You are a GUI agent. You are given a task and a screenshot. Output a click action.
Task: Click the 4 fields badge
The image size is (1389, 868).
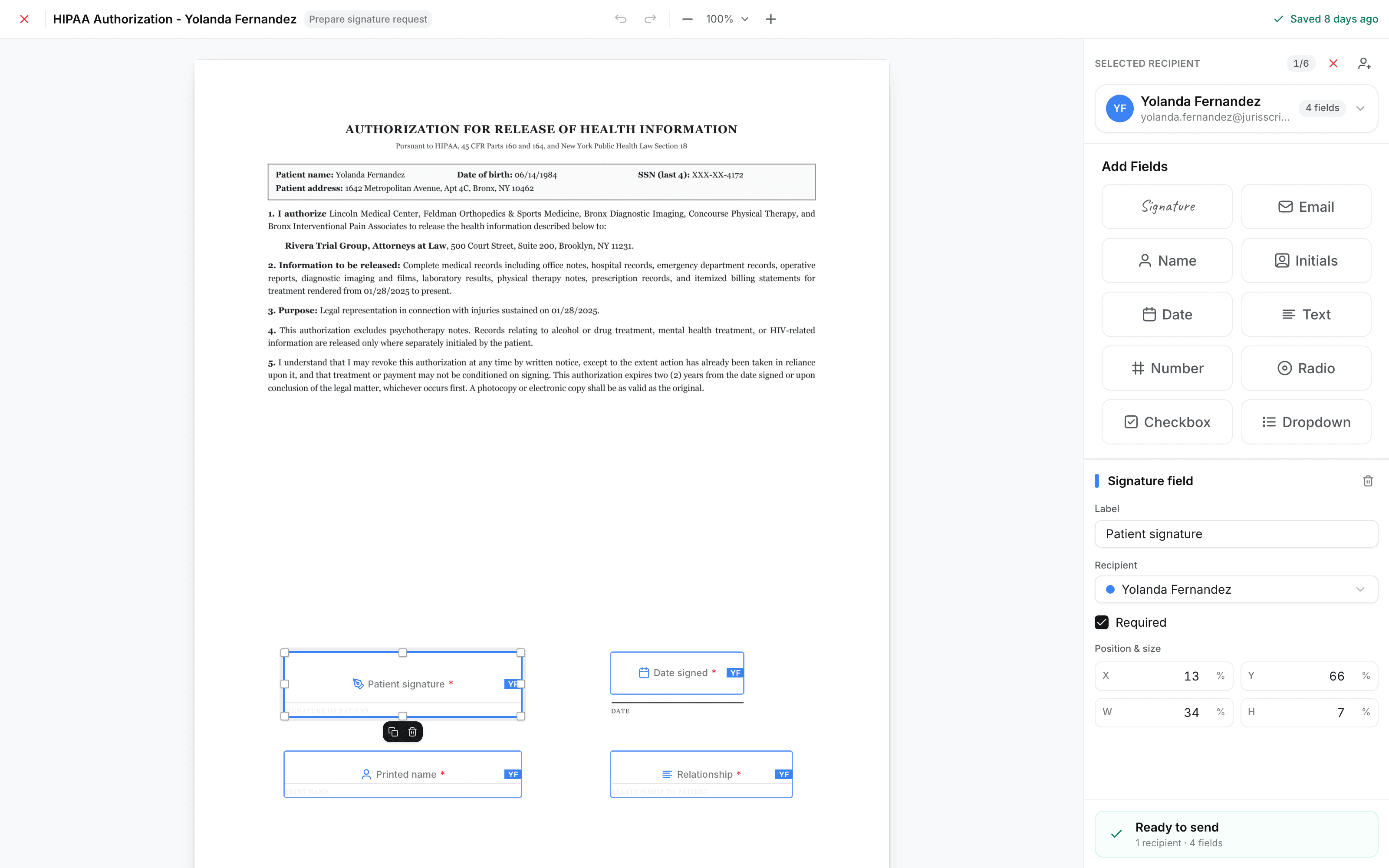point(1322,108)
